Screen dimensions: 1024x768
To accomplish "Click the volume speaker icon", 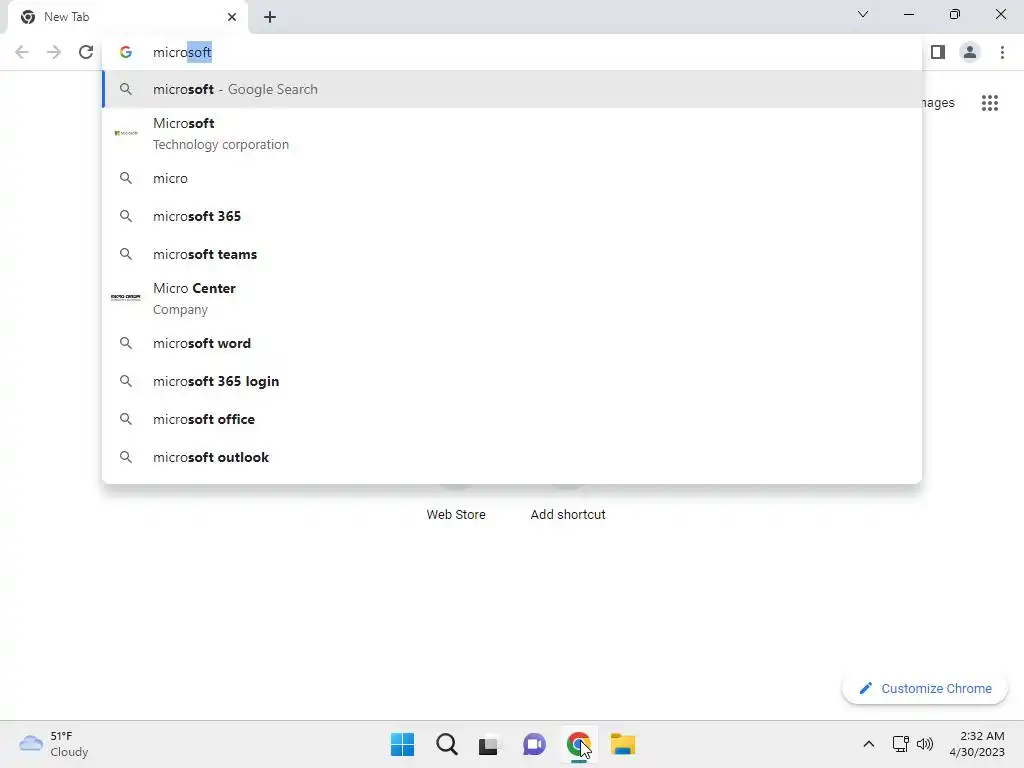I will [925, 744].
